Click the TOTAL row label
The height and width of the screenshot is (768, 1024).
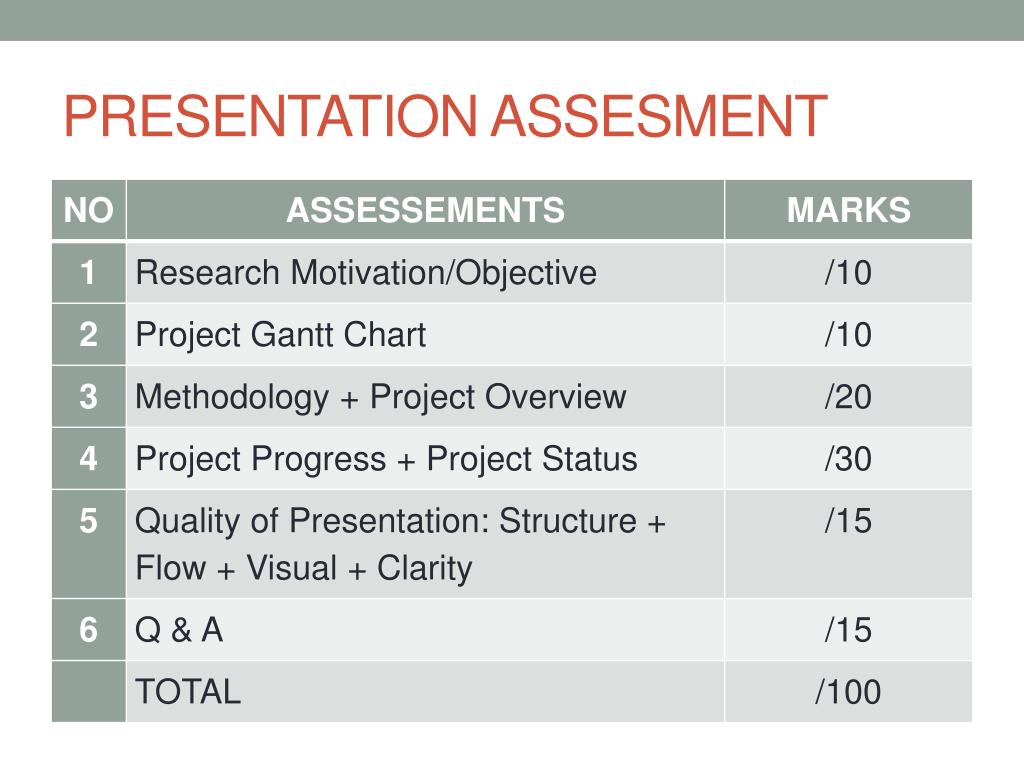(x=188, y=692)
